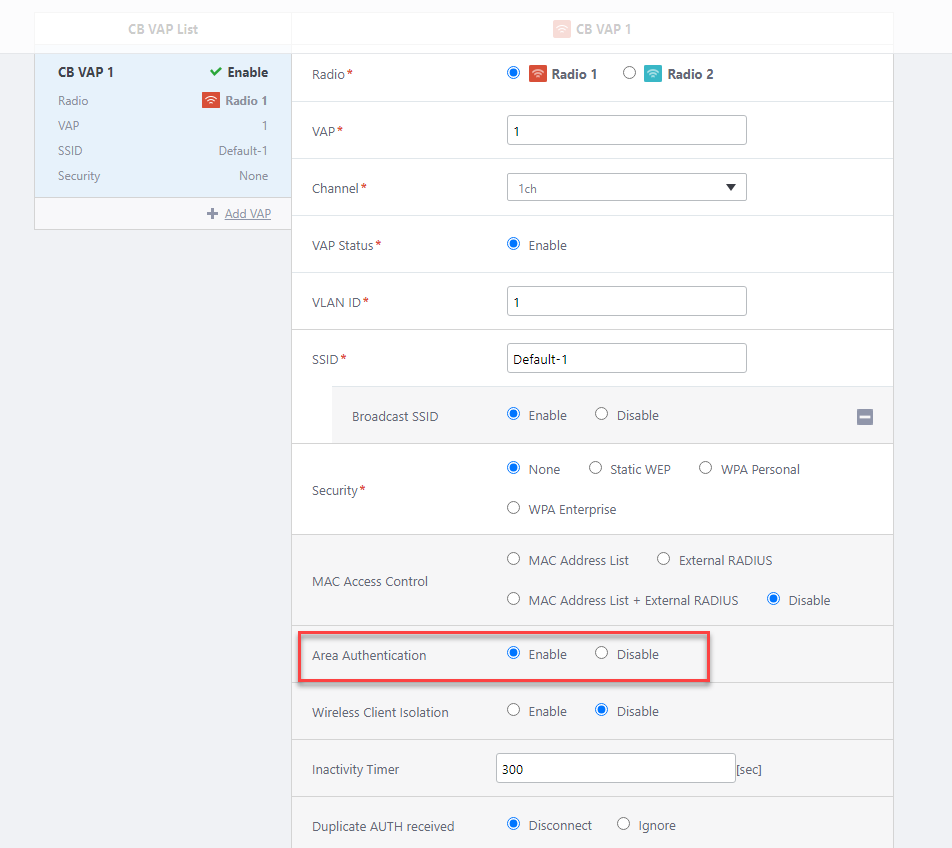Viewport: 952px width, 848px height.
Task: Click the minus icon beside Broadcast SSID
Action: pyautogui.click(x=865, y=417)
